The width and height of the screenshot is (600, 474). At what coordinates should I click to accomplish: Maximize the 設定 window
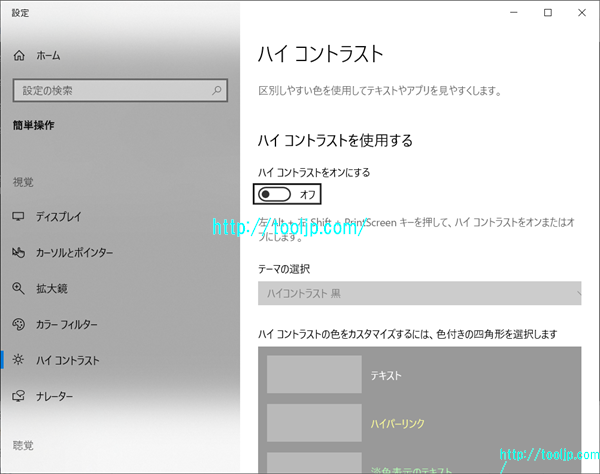(x=548, y=13)
